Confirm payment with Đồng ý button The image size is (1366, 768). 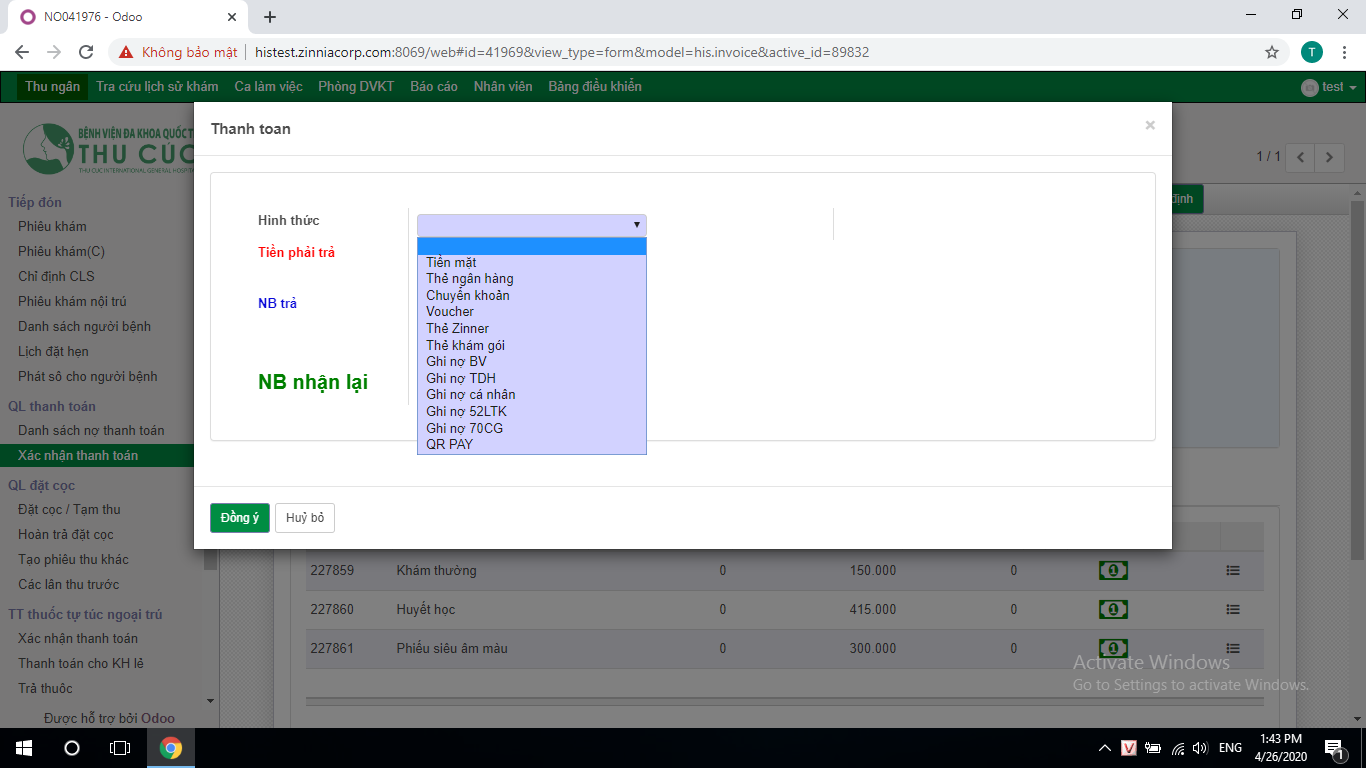239,518
